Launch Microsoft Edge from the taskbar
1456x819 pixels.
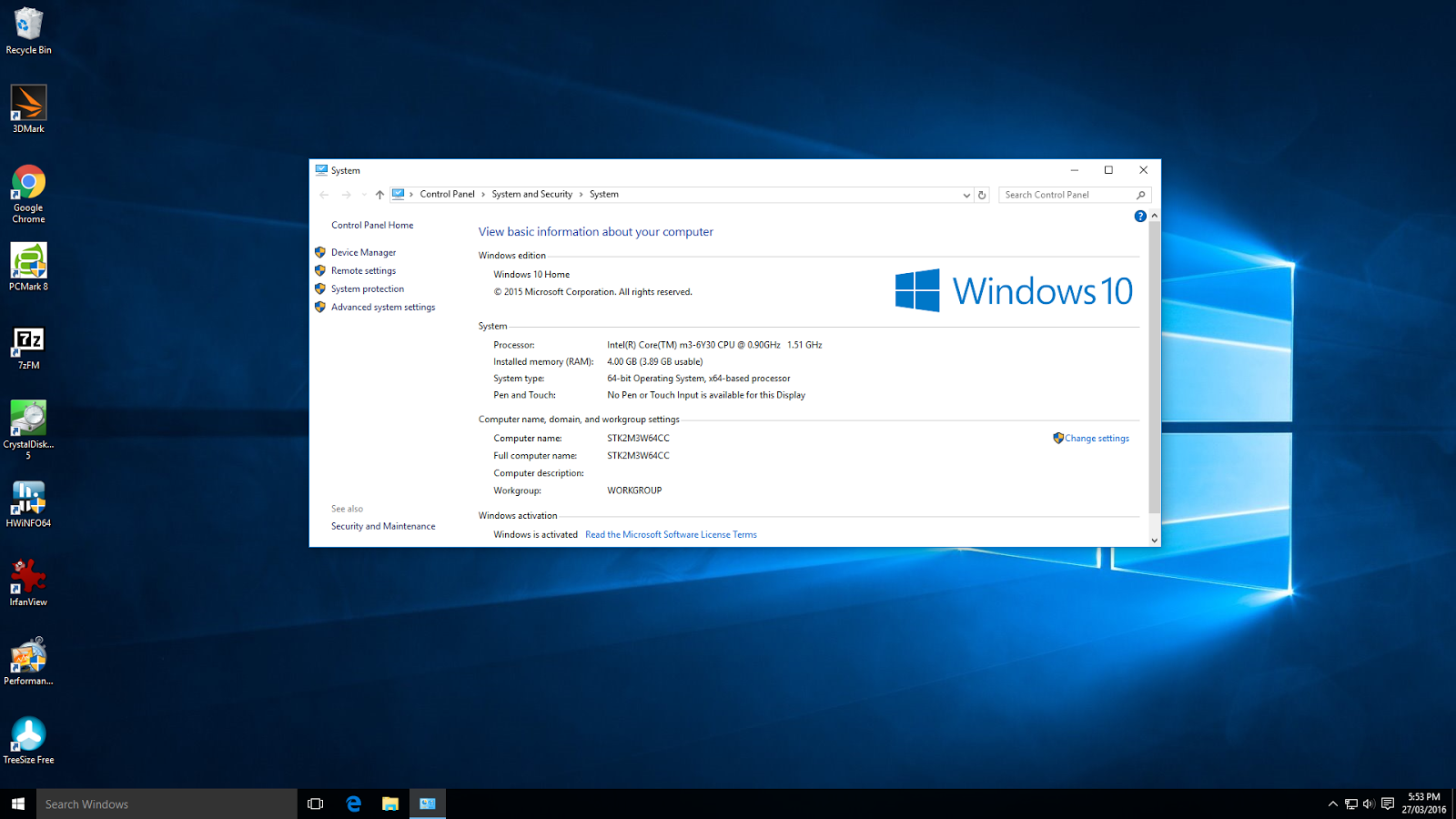(x=353, y=804)
